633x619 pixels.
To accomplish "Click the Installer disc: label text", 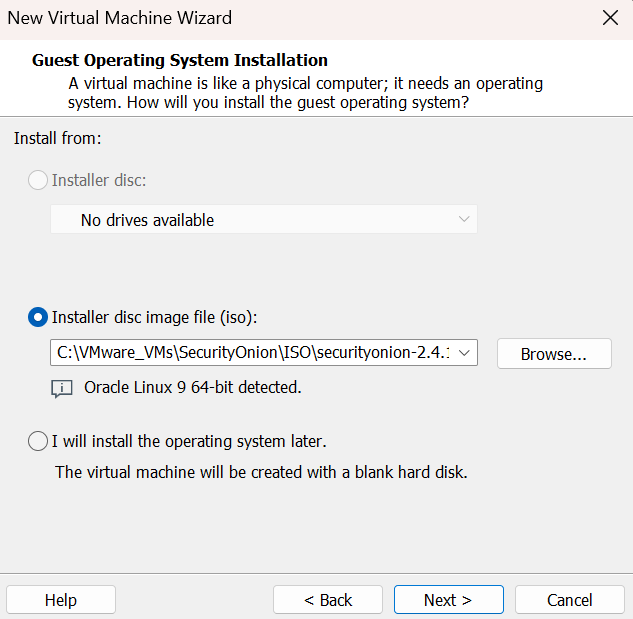I will [x=99, y=180].
